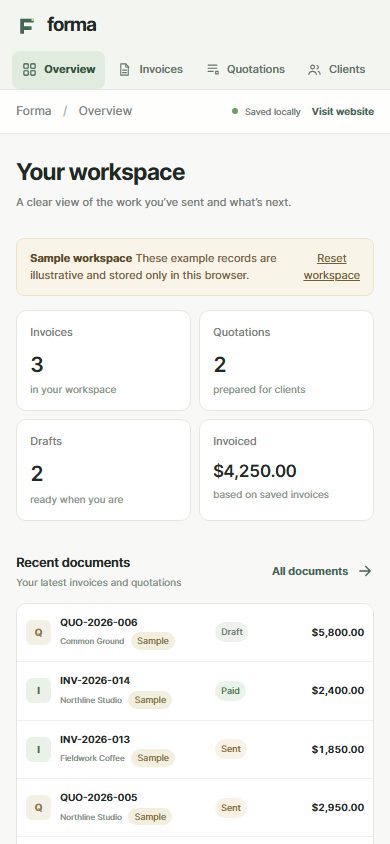Click the I icon for INV-2026-013
Screen dimensions: 390x844
pyautogui.click(x=38, y=749)
